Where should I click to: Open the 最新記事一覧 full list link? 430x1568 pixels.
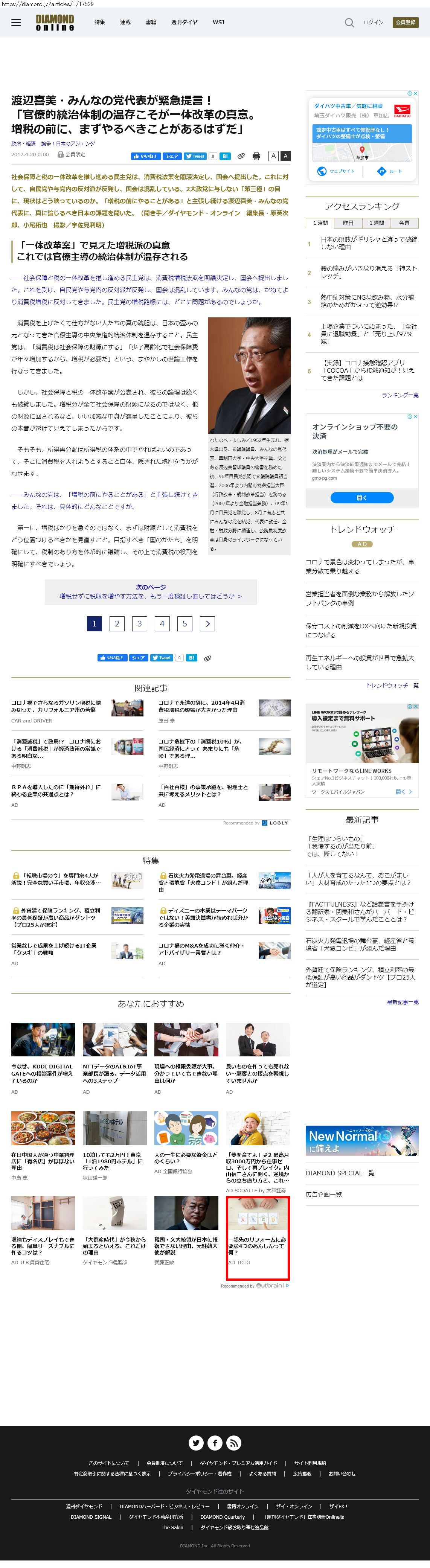(x=402, y=1001)
